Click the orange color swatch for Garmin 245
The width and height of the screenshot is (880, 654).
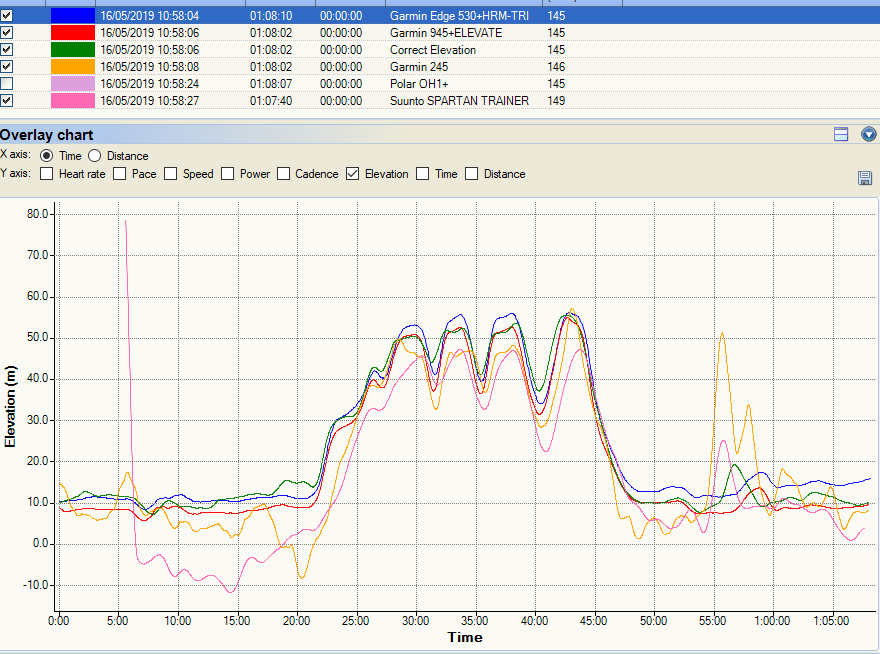click(72, 66)
